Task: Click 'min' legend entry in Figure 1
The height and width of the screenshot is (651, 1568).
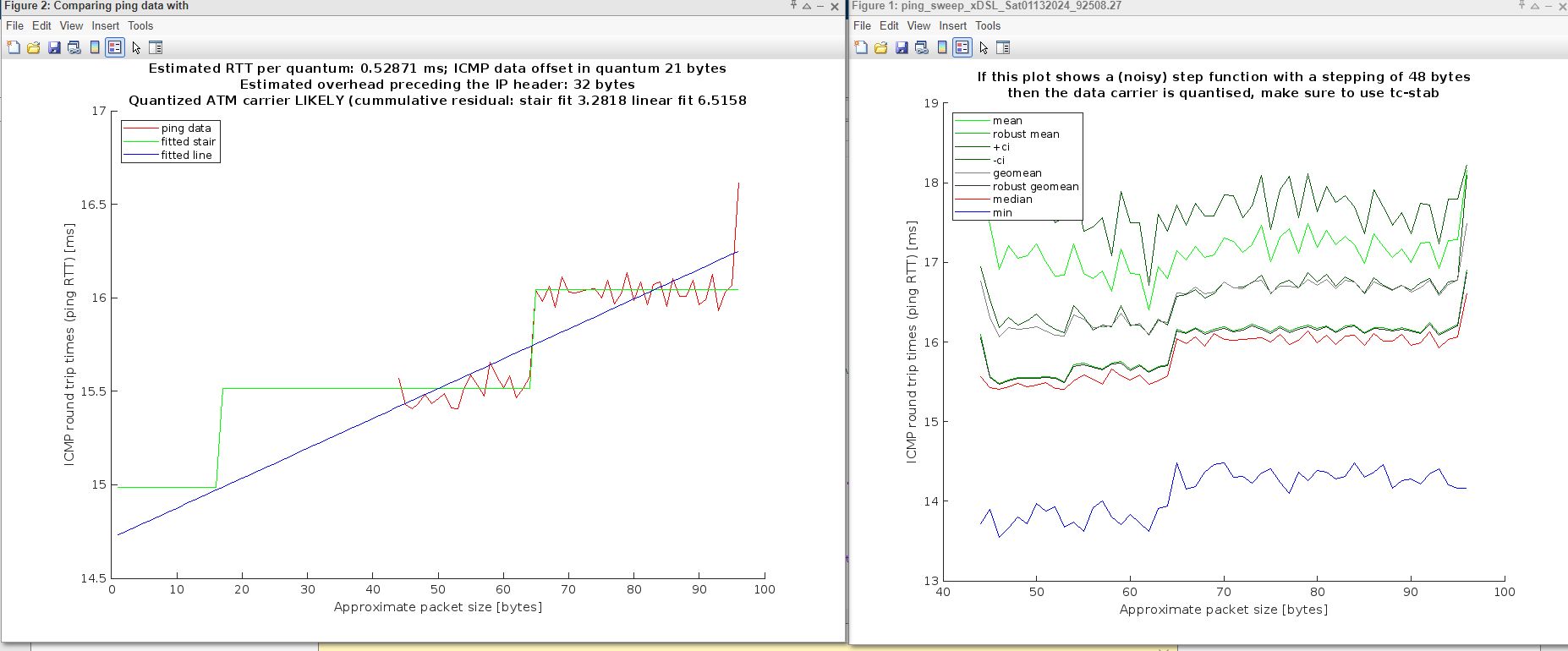Action: click(1002, 213)
